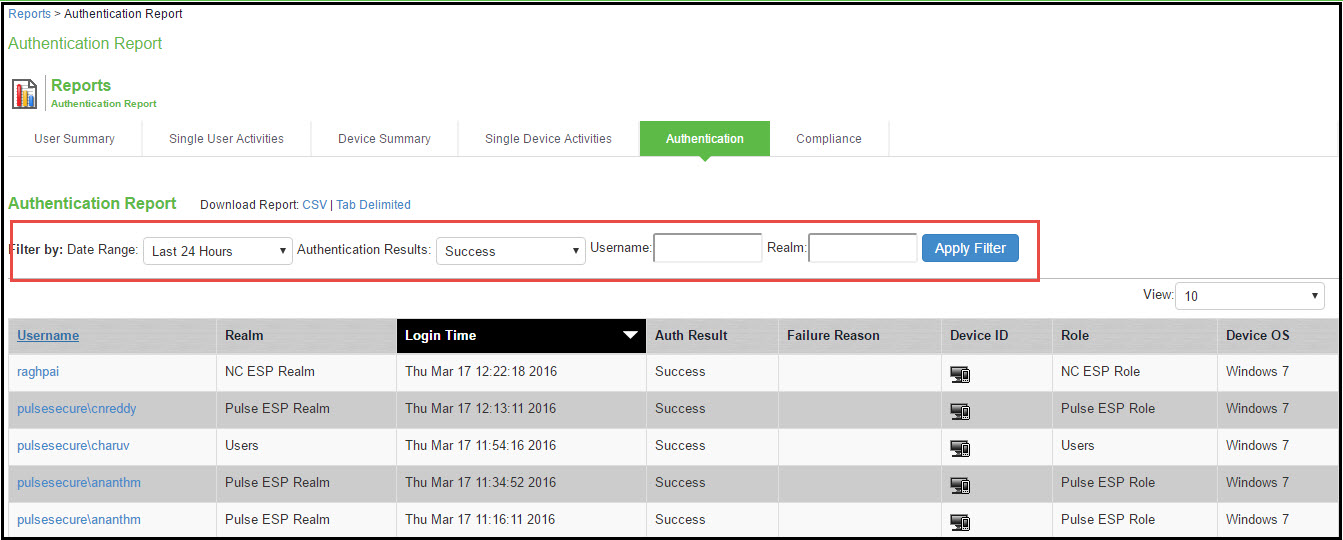1343x540 pixels.
Task: Open the Date Range dropdown
Action: [218, 251]
